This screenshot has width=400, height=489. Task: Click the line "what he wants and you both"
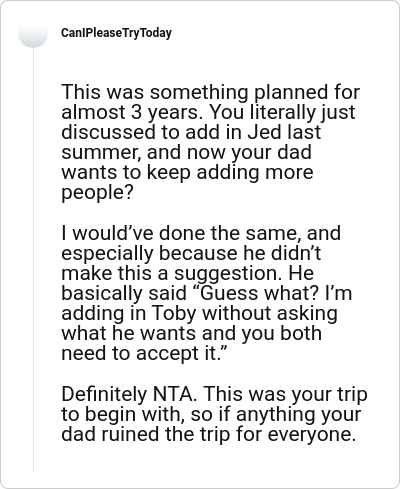pos(192,333)
